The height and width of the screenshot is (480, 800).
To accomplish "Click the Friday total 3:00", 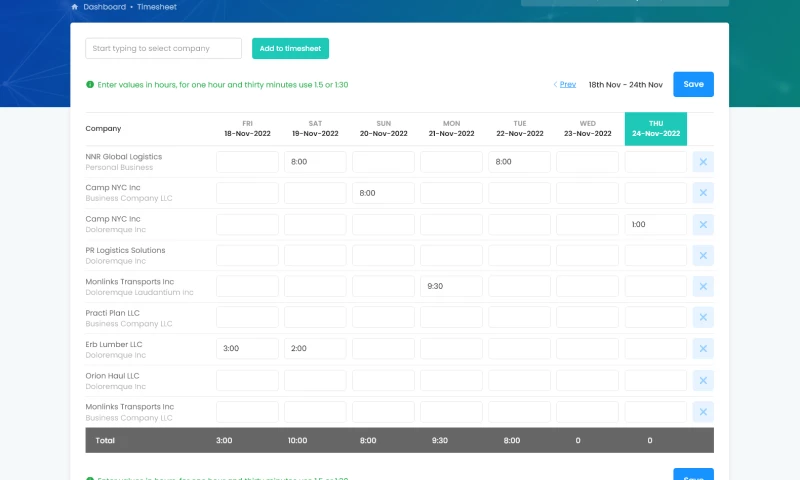I will pyautogui.click(x=224, y=441).
